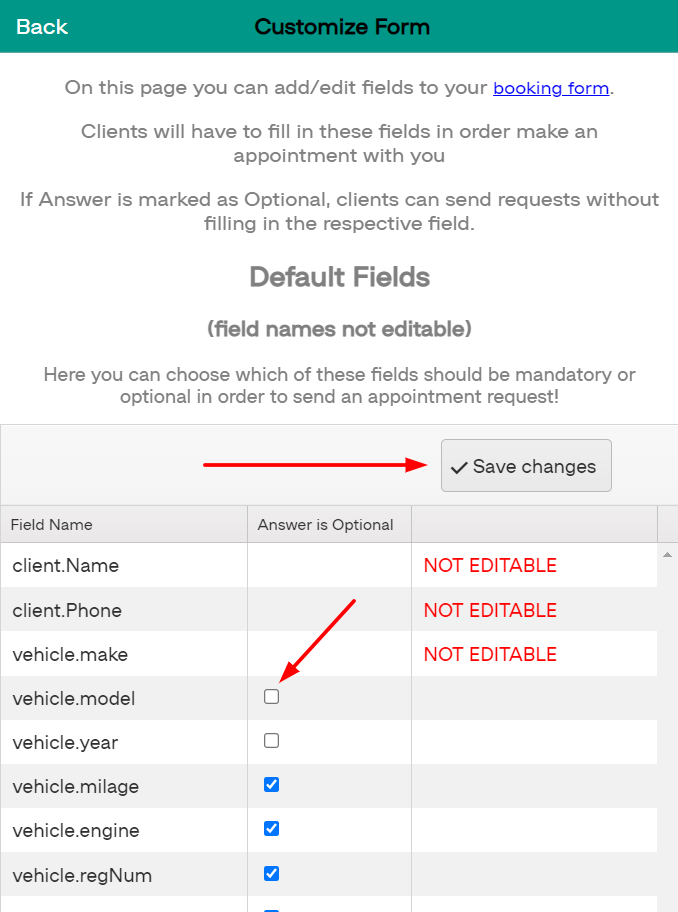This screenshot has height=912, width=678.
Task: Click the NOT EDITABLE label for client.Name
Action: [489, 564]
